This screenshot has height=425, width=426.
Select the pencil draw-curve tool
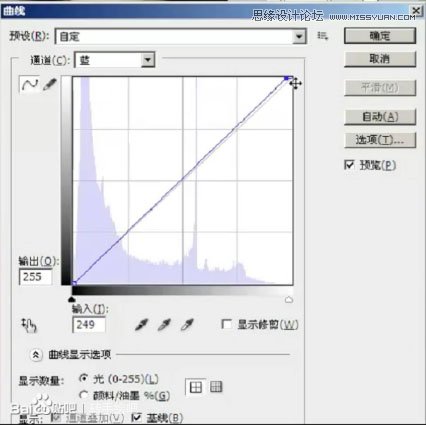coord(49,84)
